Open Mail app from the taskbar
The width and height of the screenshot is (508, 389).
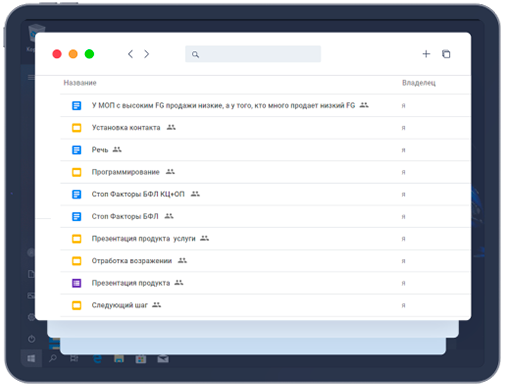tap(163, 359)
